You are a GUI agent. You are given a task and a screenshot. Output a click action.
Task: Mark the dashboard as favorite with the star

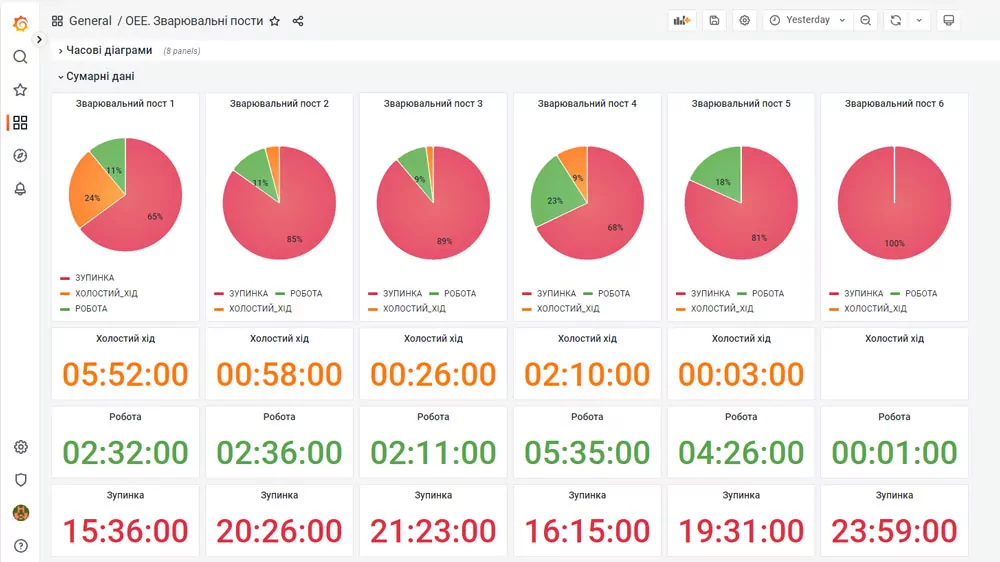coord(275,21)
